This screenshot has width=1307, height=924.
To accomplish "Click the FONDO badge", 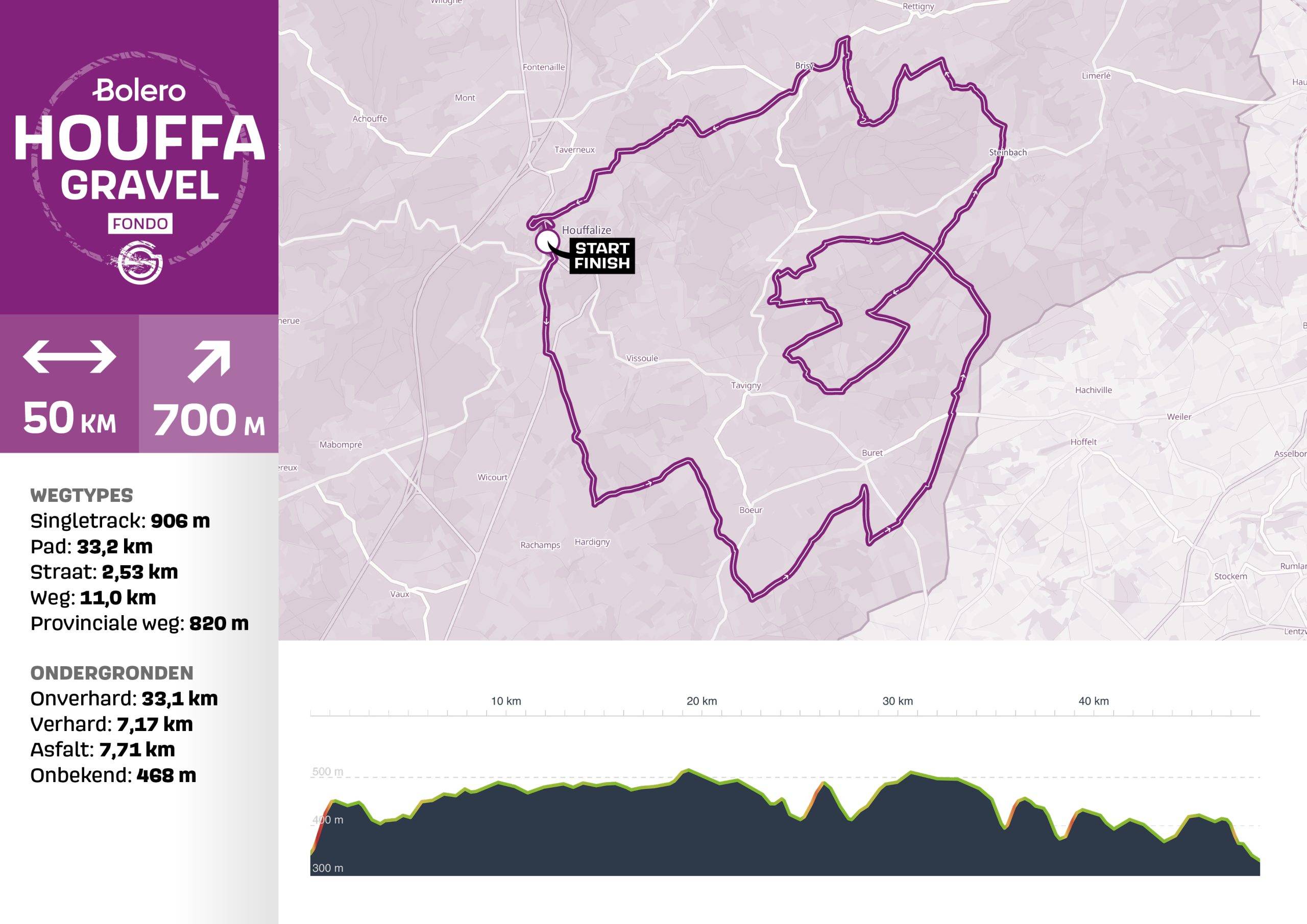I will coord(140,224).
